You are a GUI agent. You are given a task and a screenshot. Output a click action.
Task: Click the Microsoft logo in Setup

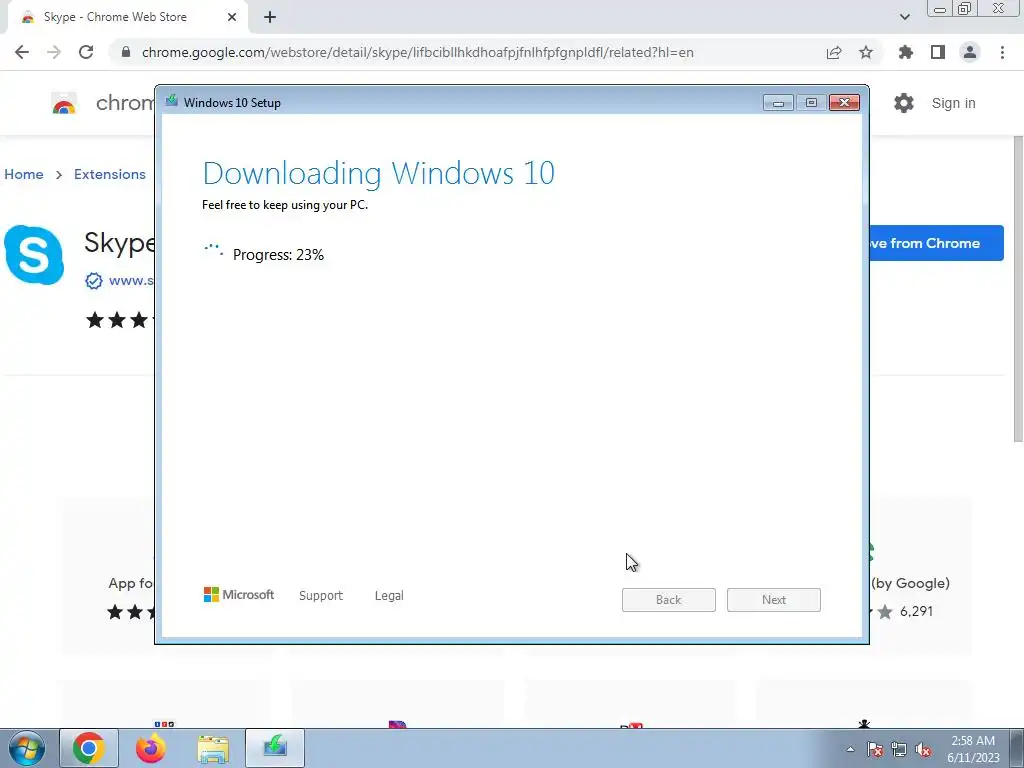[x=239, y=595]
